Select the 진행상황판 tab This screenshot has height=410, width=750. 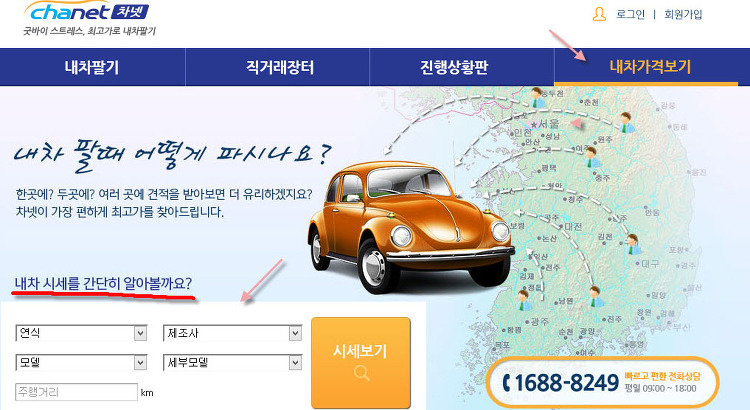[462, 68]
